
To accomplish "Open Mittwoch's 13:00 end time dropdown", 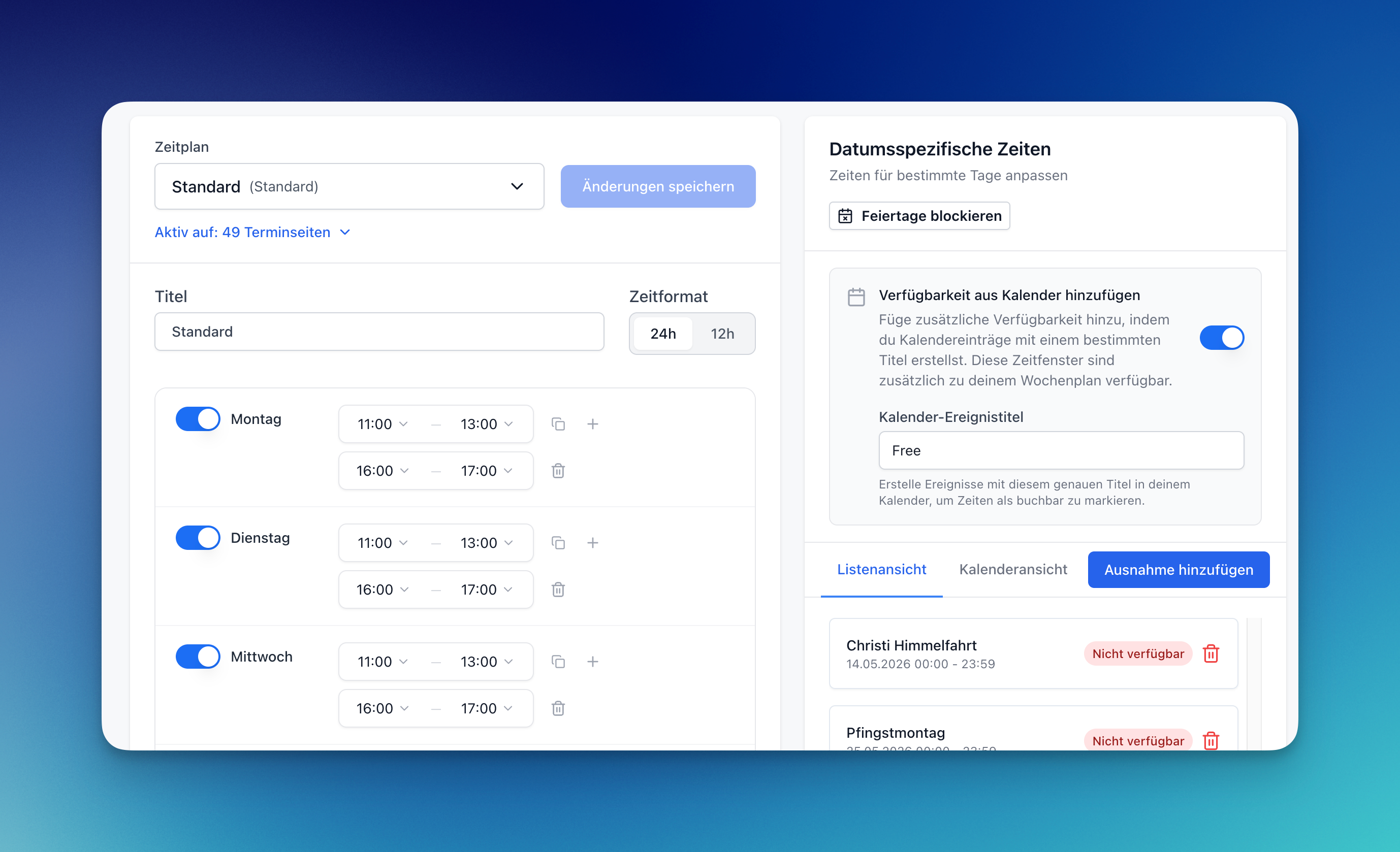I will 486,661.
